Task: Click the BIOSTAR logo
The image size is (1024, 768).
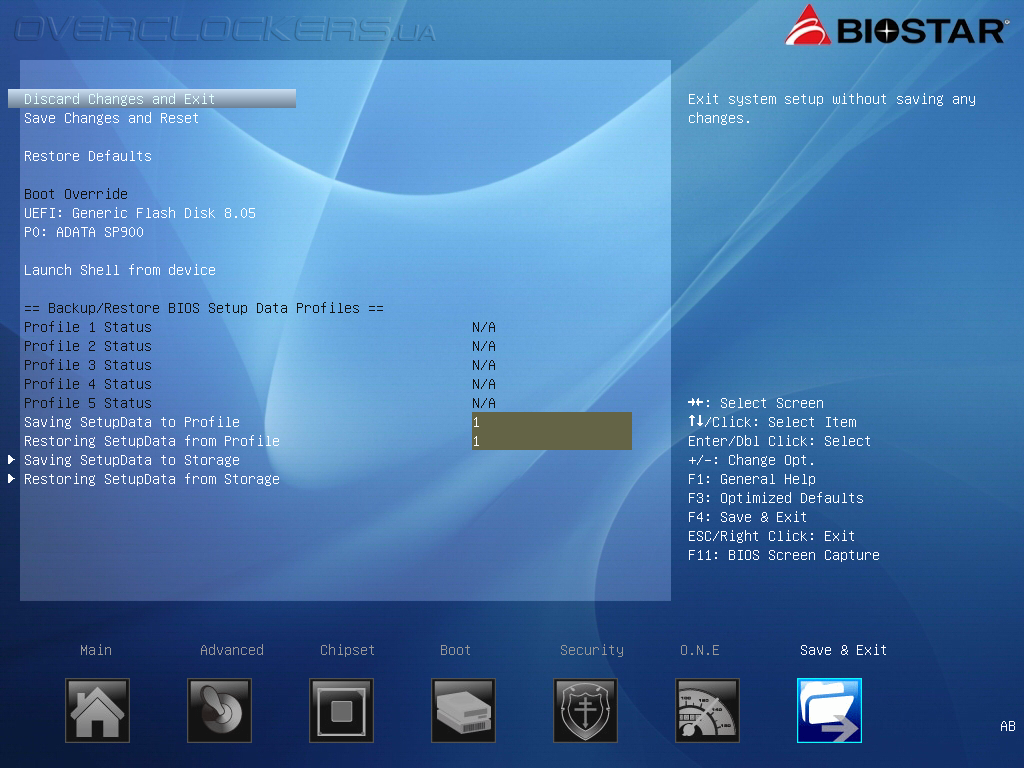Action: pyautogui.click(x=897, y=27)
